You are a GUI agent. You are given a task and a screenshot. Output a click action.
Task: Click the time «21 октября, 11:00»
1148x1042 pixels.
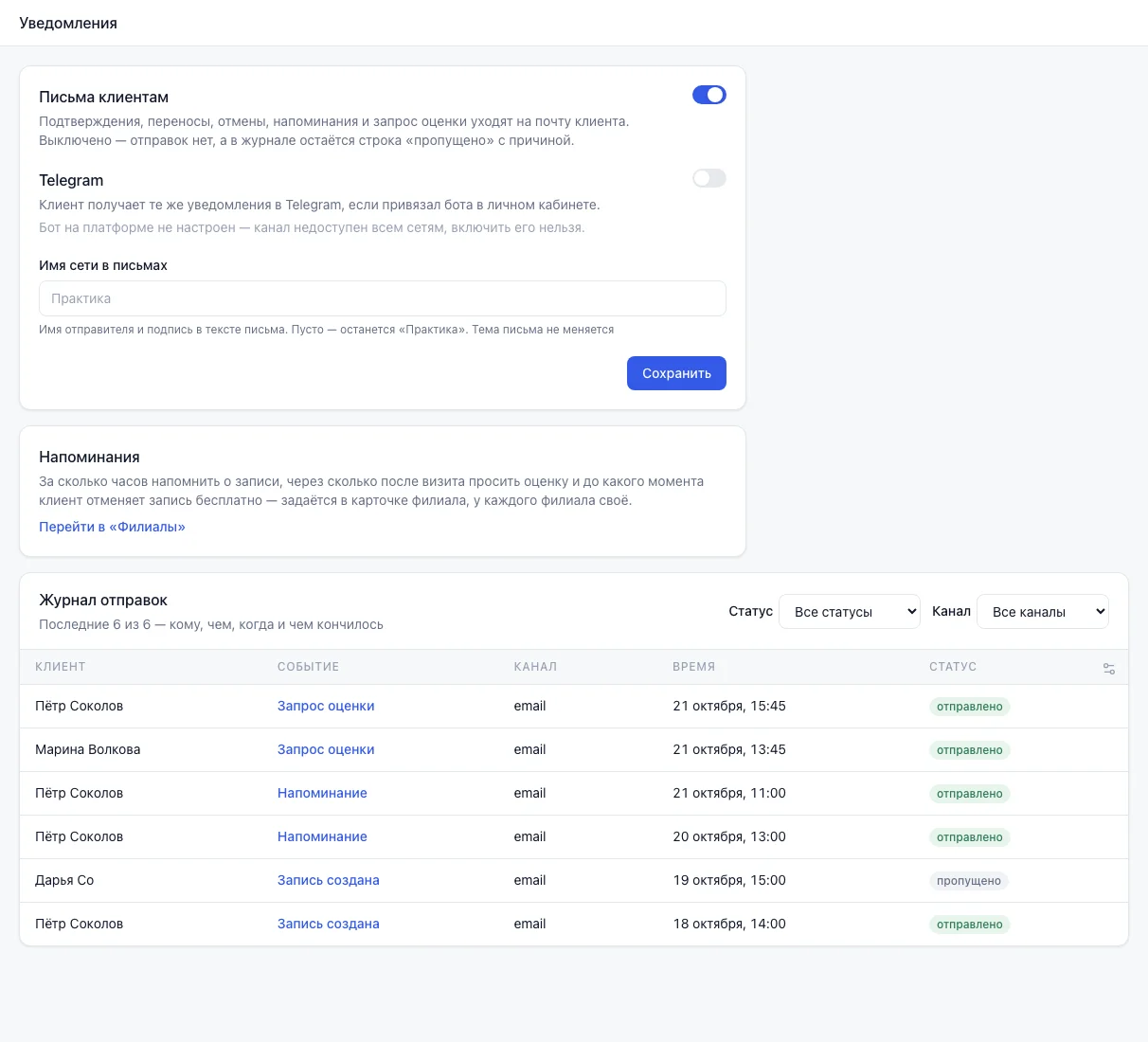coord(729,793)
